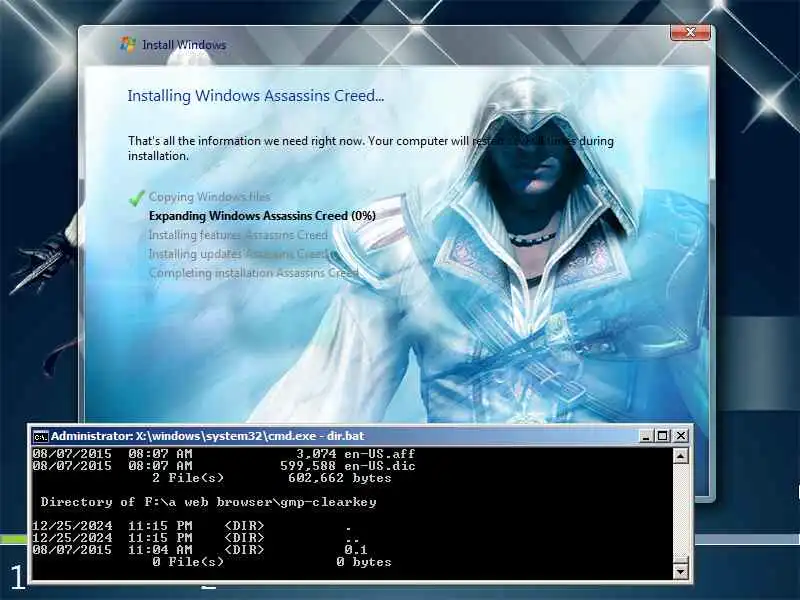Click the command prompt title bar text
The image size is (800, 600).
pyautogui.click(x=208, y=436)
